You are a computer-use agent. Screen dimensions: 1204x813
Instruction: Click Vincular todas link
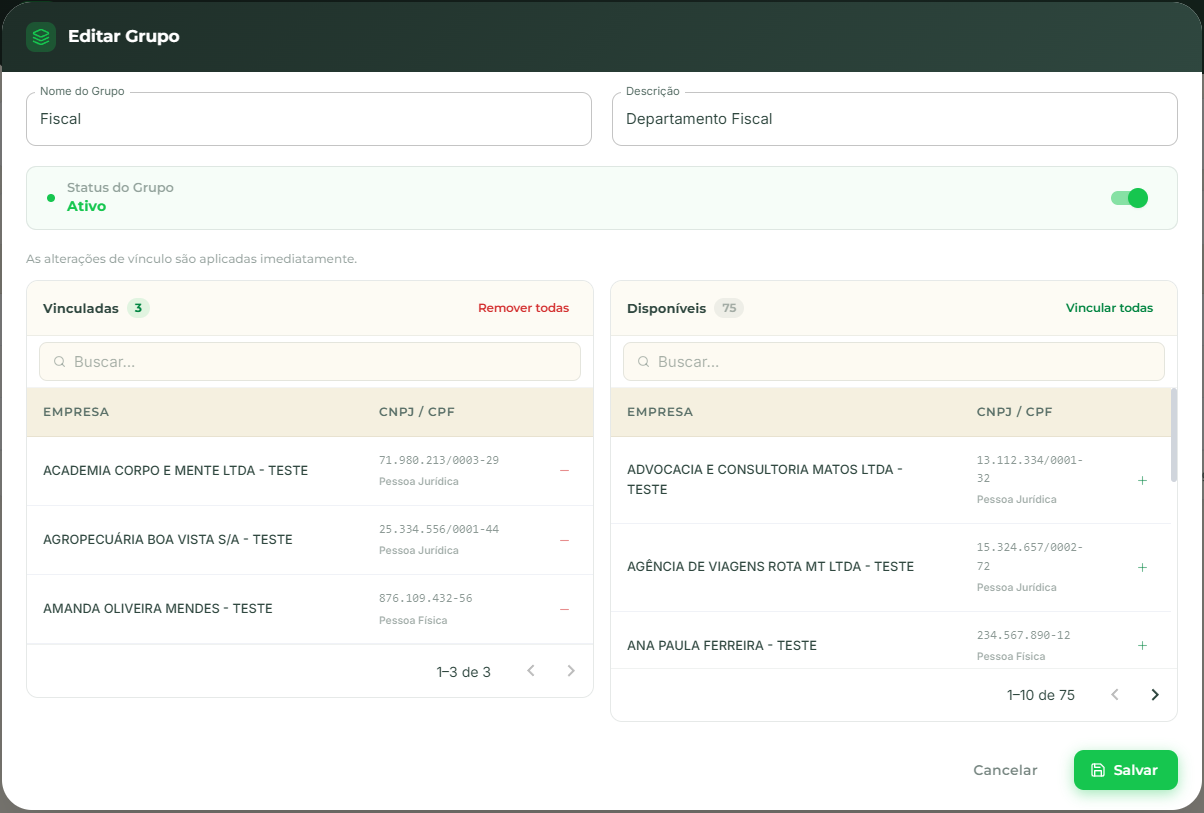(x=1109, y=308)
